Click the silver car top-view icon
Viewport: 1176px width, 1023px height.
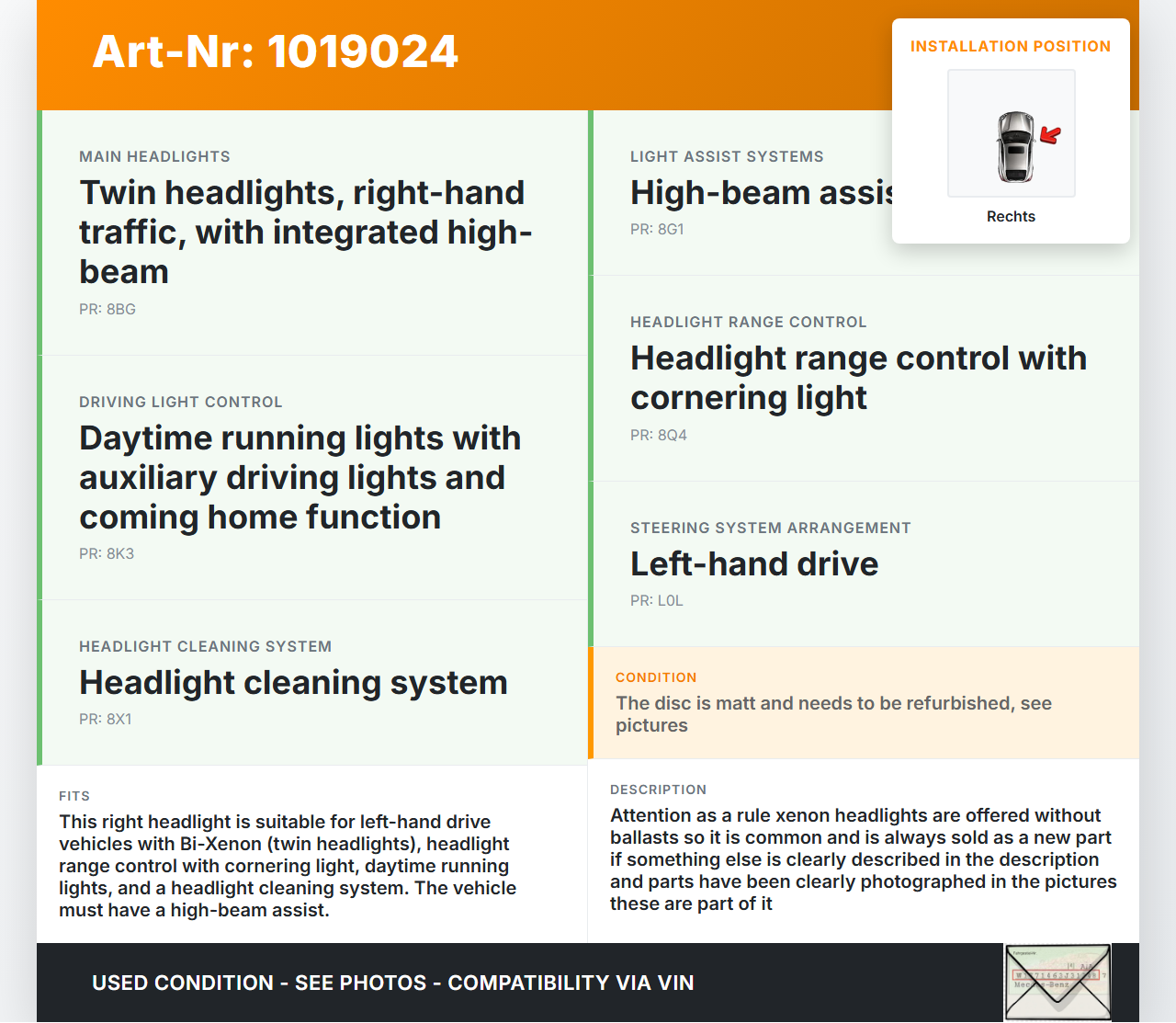coord(1014,146)
